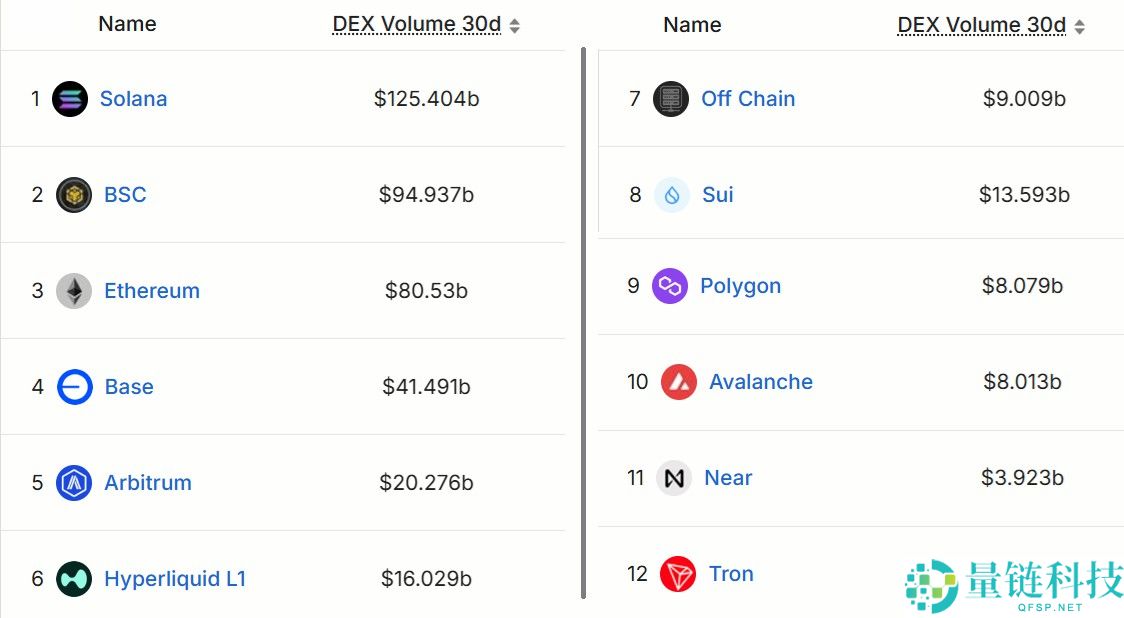Image resolution: width=1124 pixels, height=618 pixels.
Task: Click the right Name column header
Action: coord(691,24)
